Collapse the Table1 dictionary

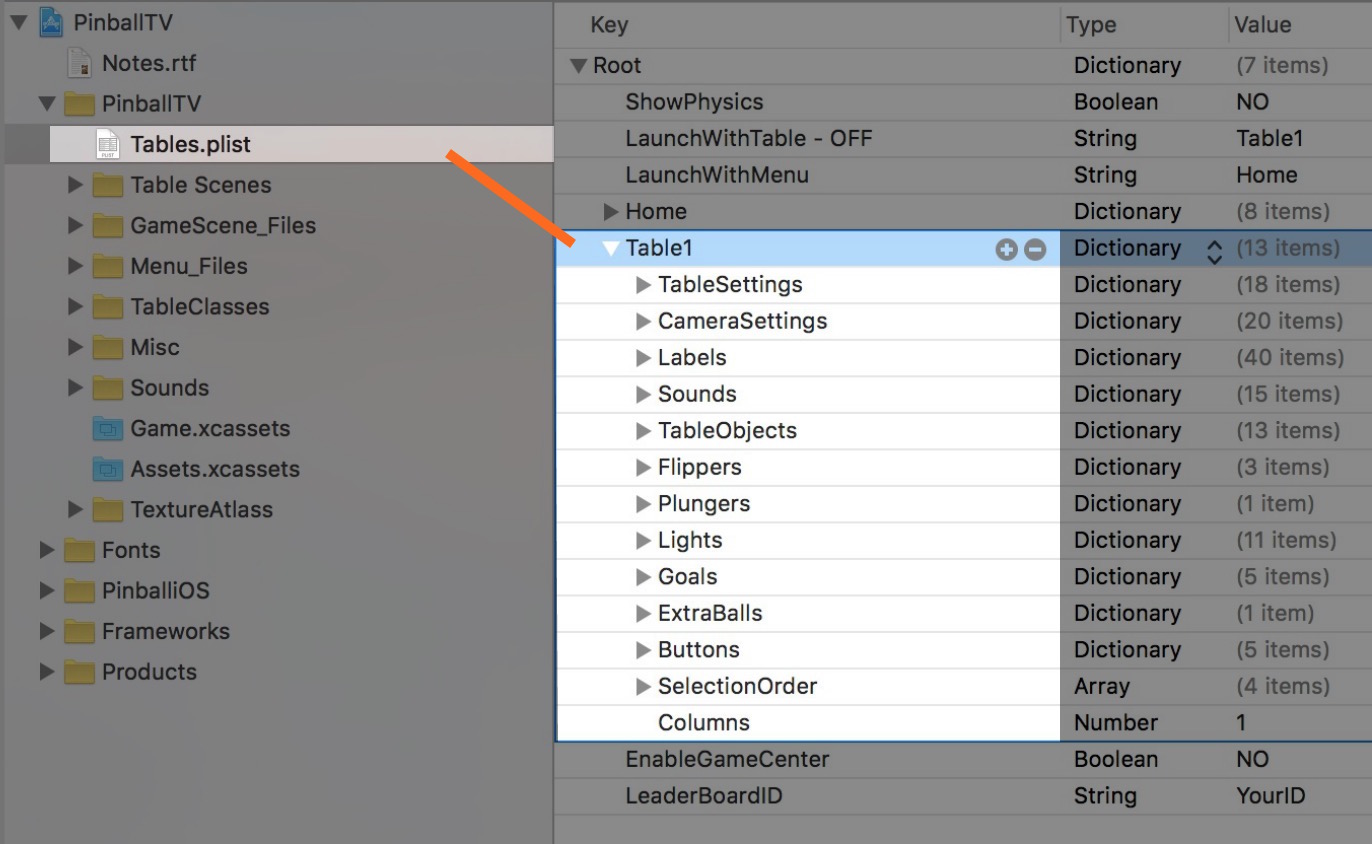click(611, 249)
